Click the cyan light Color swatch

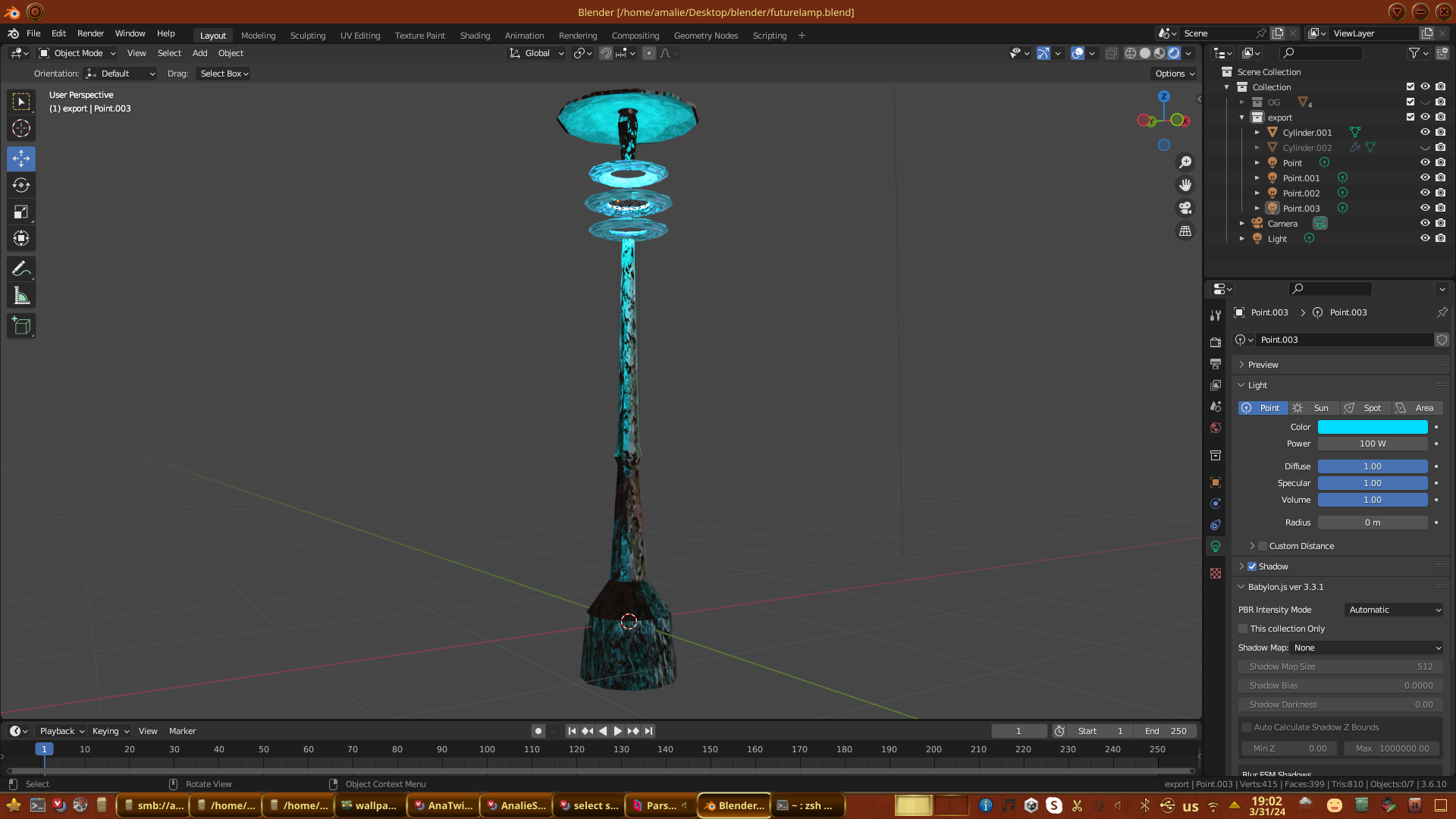1373,427
